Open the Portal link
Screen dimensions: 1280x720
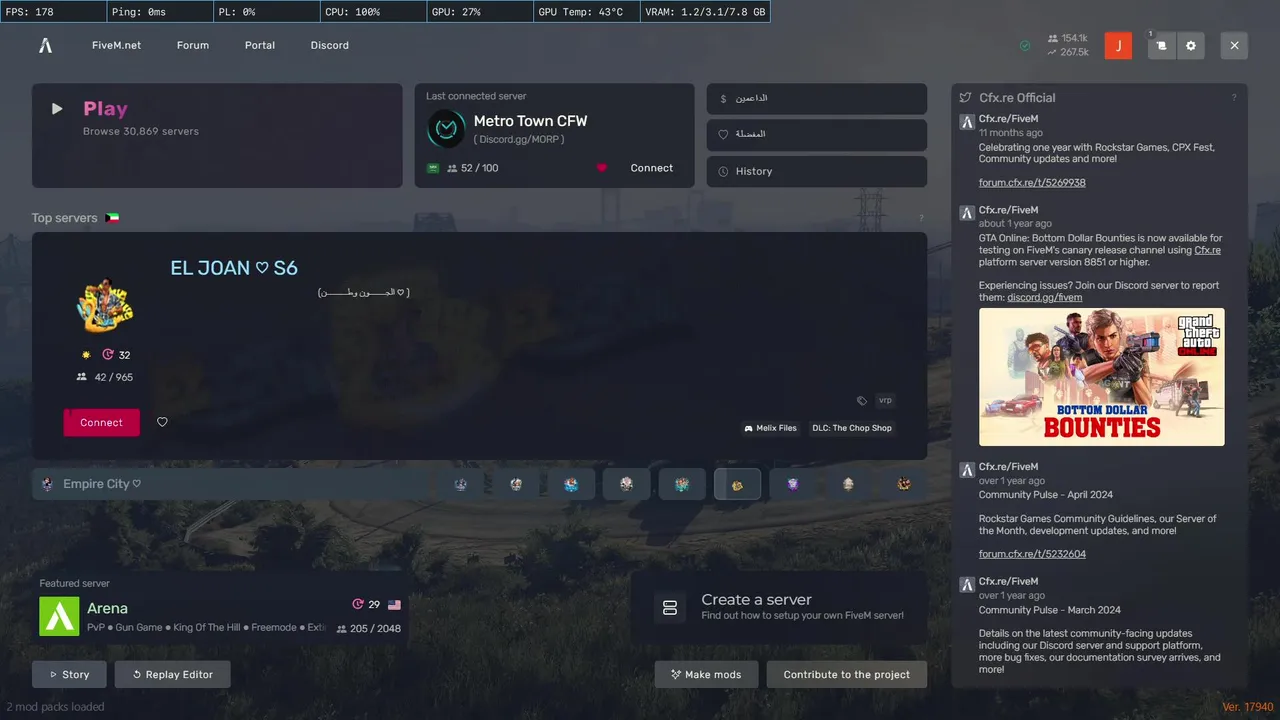260,45
